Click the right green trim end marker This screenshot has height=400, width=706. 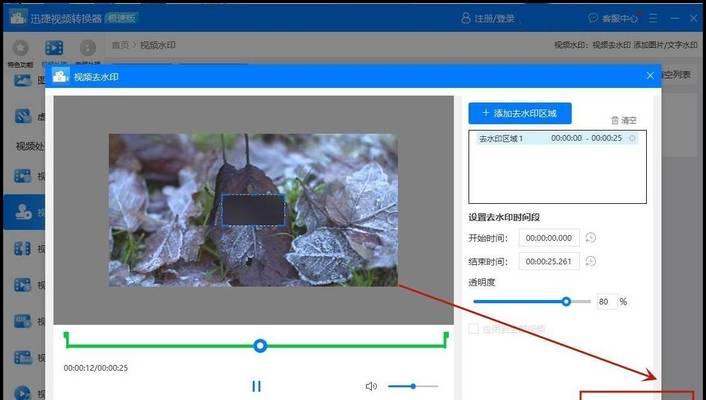pyautogui.click(x=446, y=340)
